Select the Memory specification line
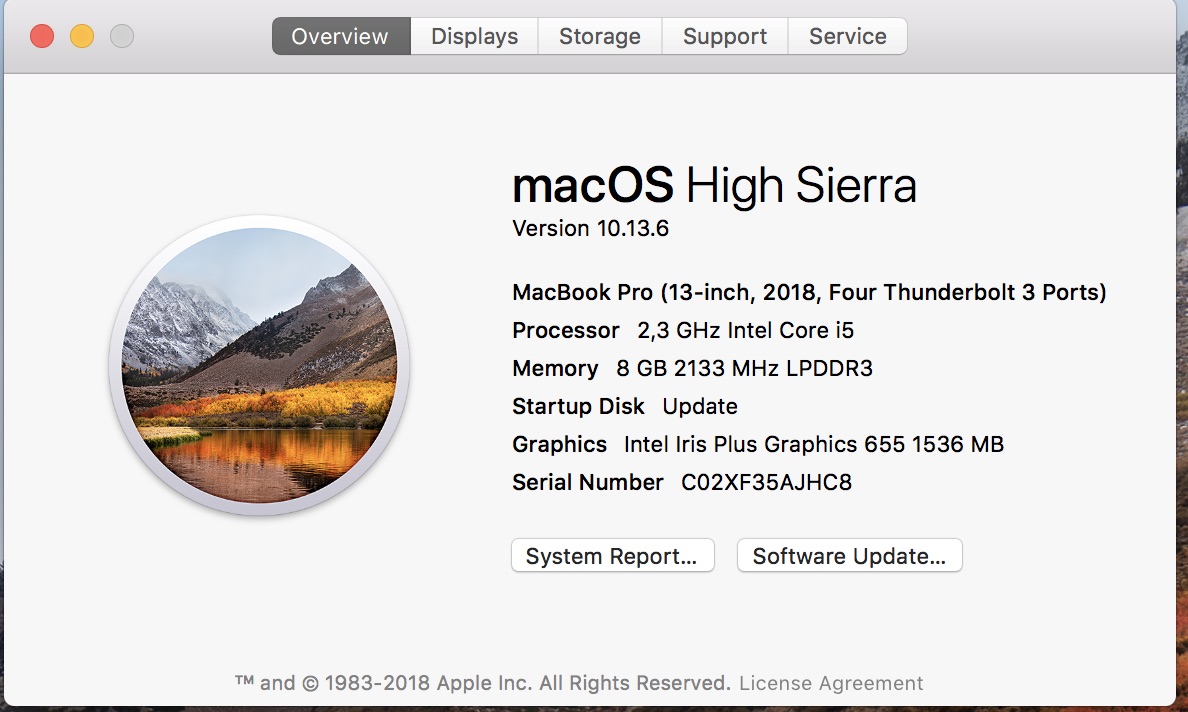Screen dimensions: 1188x712 coord(692,368)
